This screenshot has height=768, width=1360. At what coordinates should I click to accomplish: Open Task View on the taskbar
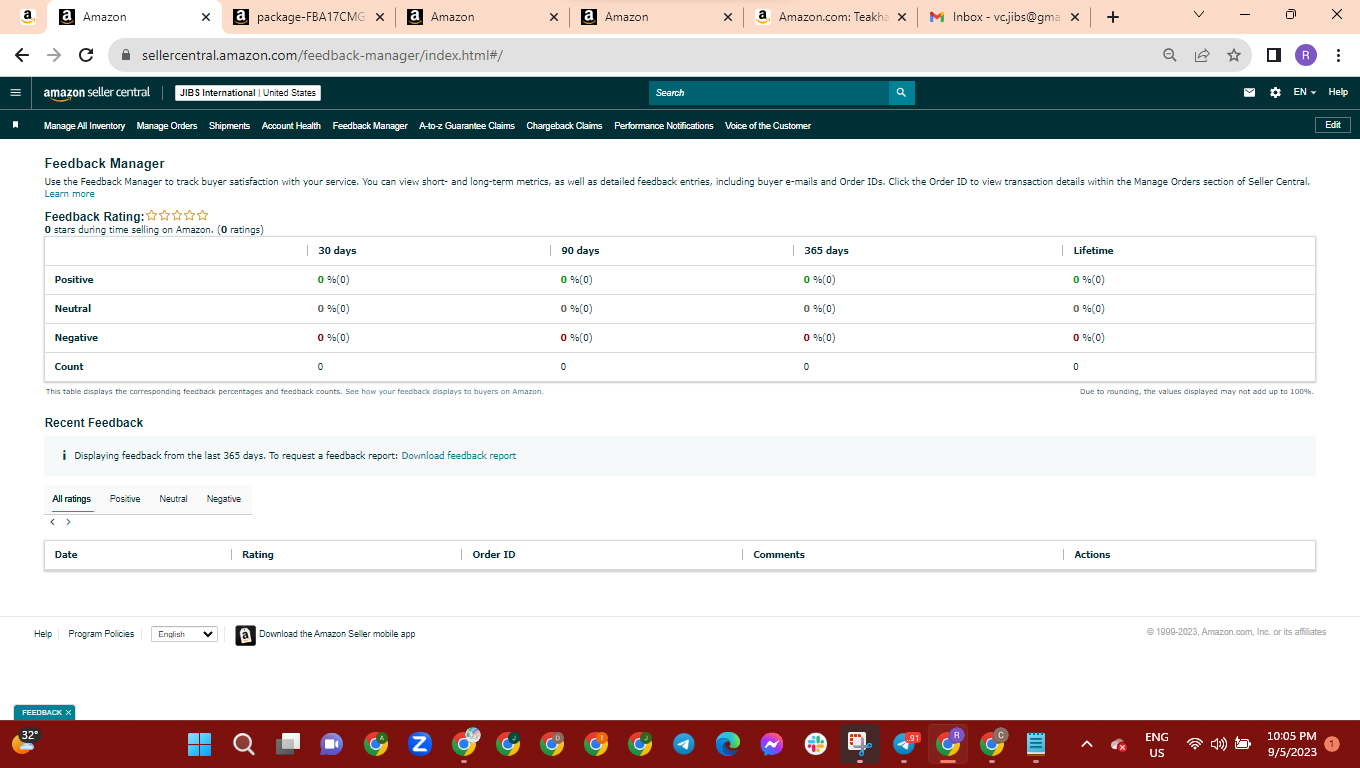[288, 744]
